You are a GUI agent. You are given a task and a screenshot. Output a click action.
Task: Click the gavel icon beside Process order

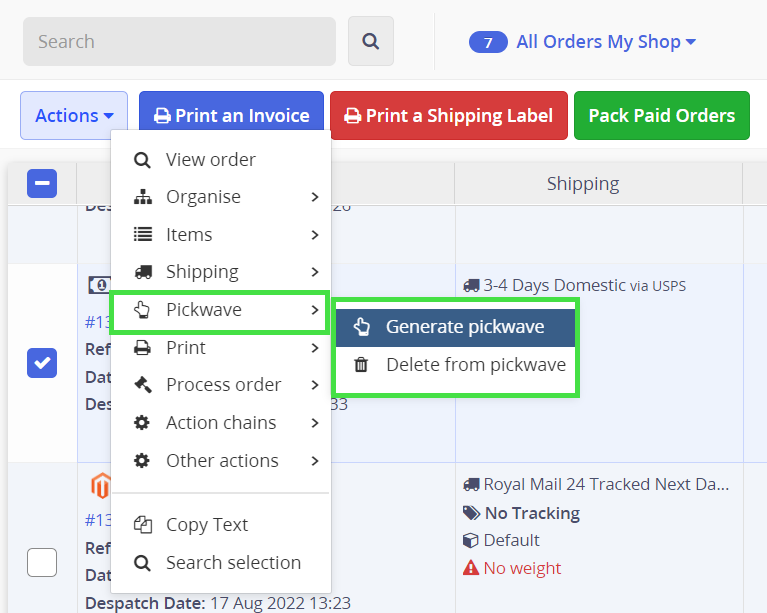coord(143,385)
